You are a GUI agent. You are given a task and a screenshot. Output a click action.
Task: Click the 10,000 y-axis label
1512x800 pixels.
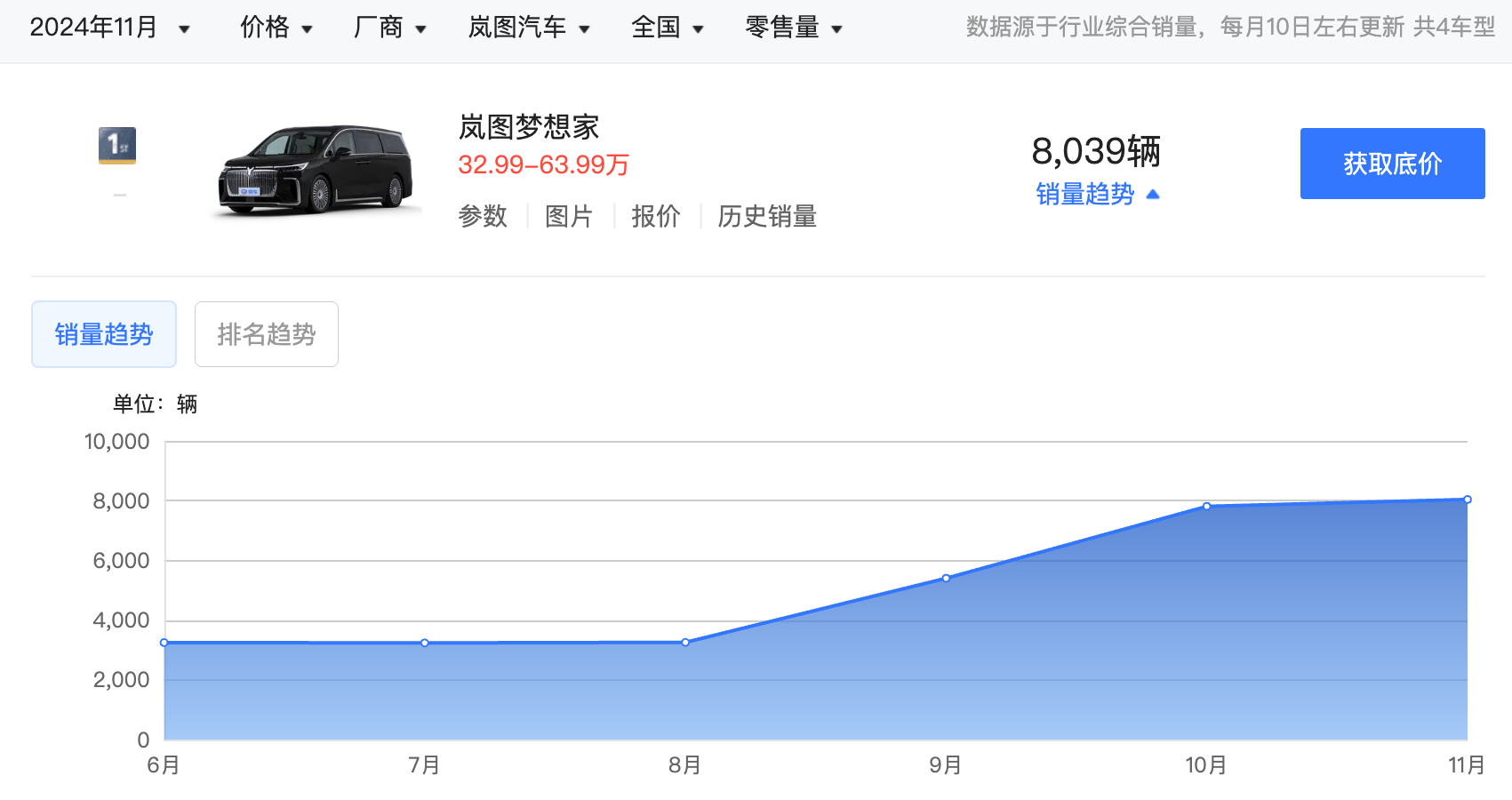(x=116, y=442)
